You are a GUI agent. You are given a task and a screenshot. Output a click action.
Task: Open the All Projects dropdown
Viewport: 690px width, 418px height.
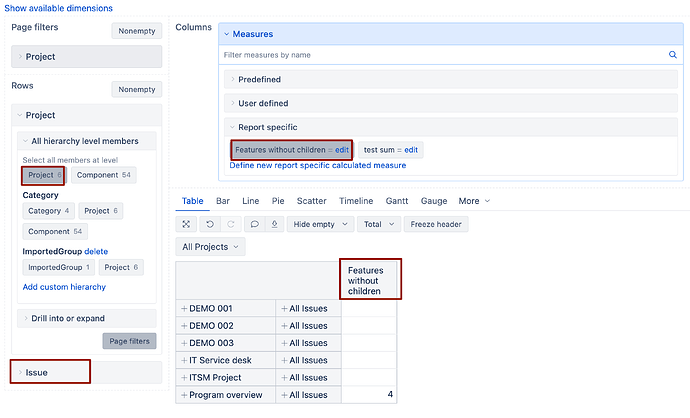click(x=210, y=246)
